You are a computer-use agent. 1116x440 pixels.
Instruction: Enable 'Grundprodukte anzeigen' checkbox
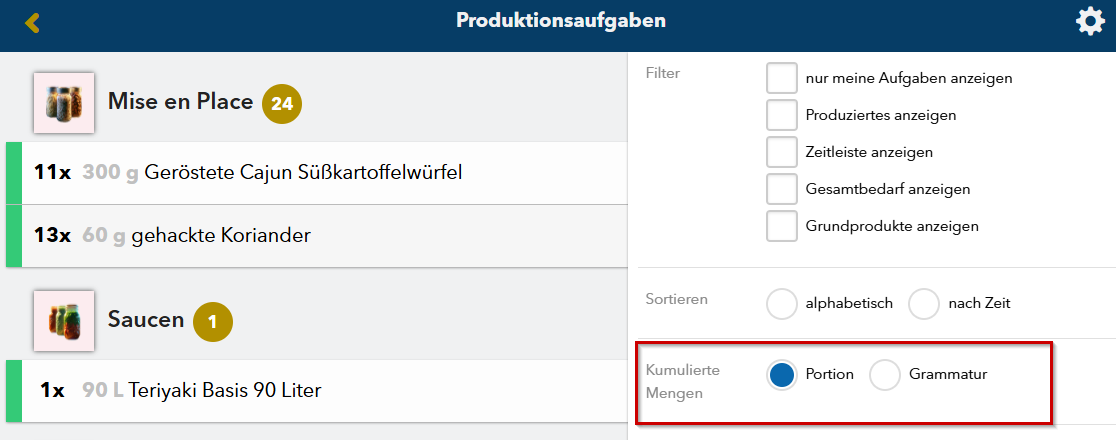(782, 226)
